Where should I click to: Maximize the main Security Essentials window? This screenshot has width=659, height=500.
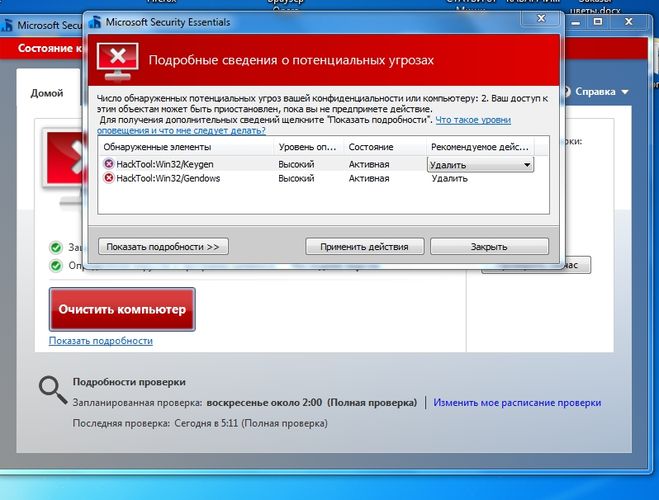coord(598,22)
